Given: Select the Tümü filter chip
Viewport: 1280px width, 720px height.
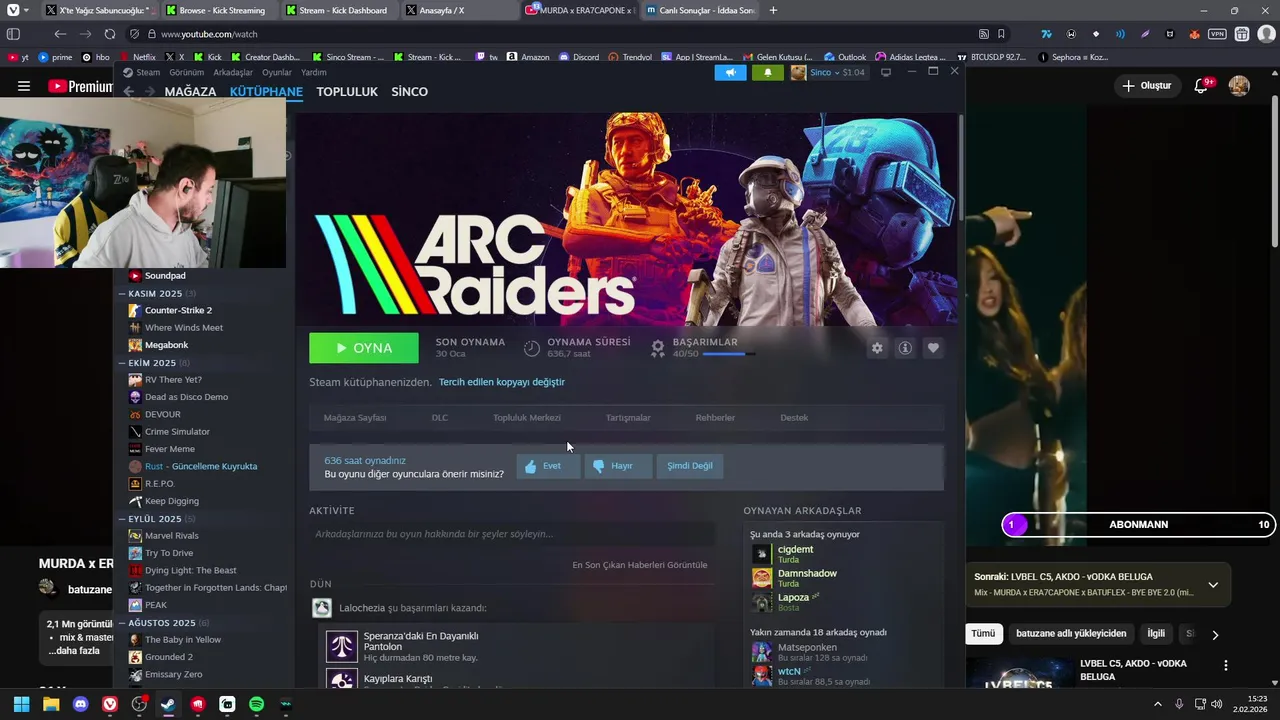Looking at the screenshot, I should (x=983, y=634).
